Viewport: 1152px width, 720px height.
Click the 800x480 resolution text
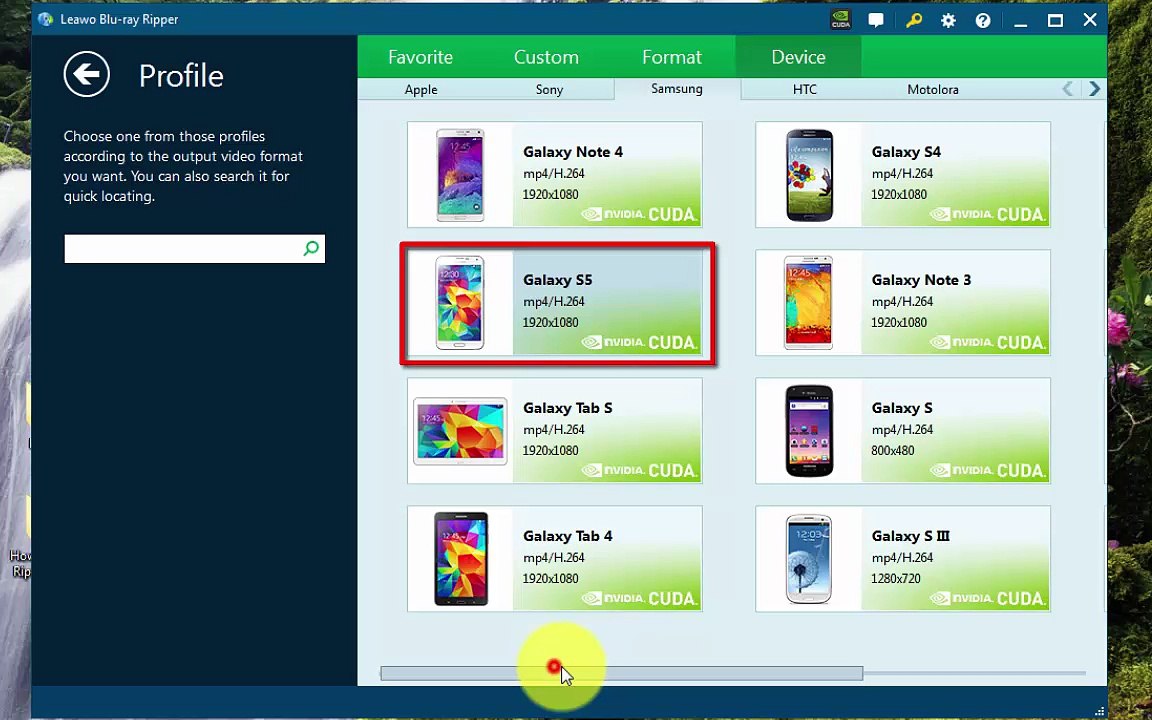(x=893, y=450)
